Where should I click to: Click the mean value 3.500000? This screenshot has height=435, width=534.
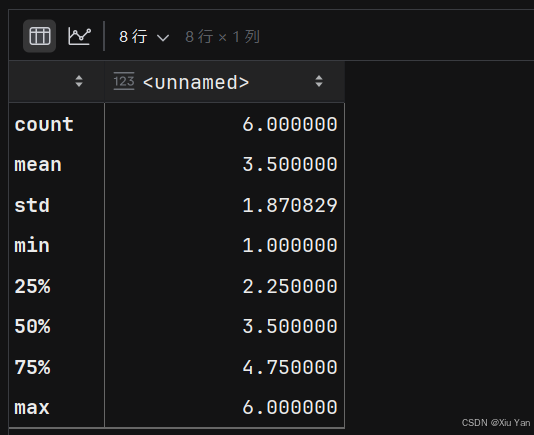click(x=290, y=165)
